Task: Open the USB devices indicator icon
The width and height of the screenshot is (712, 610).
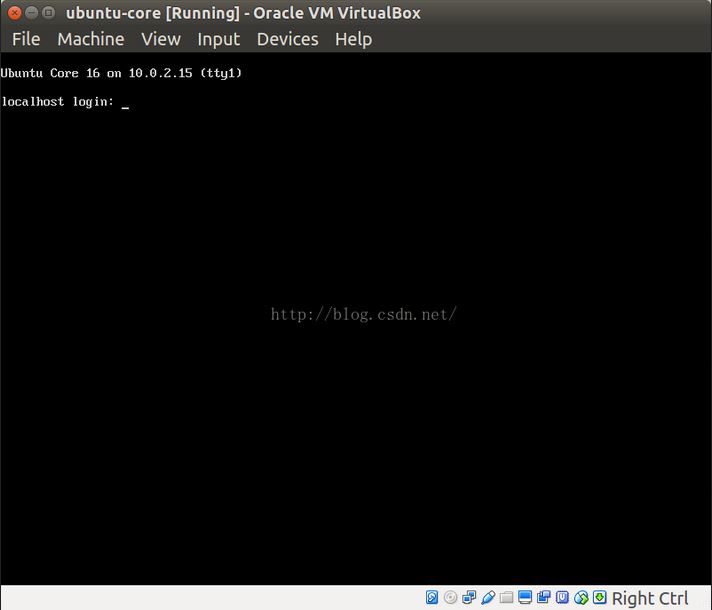Action: pos(488,598)
